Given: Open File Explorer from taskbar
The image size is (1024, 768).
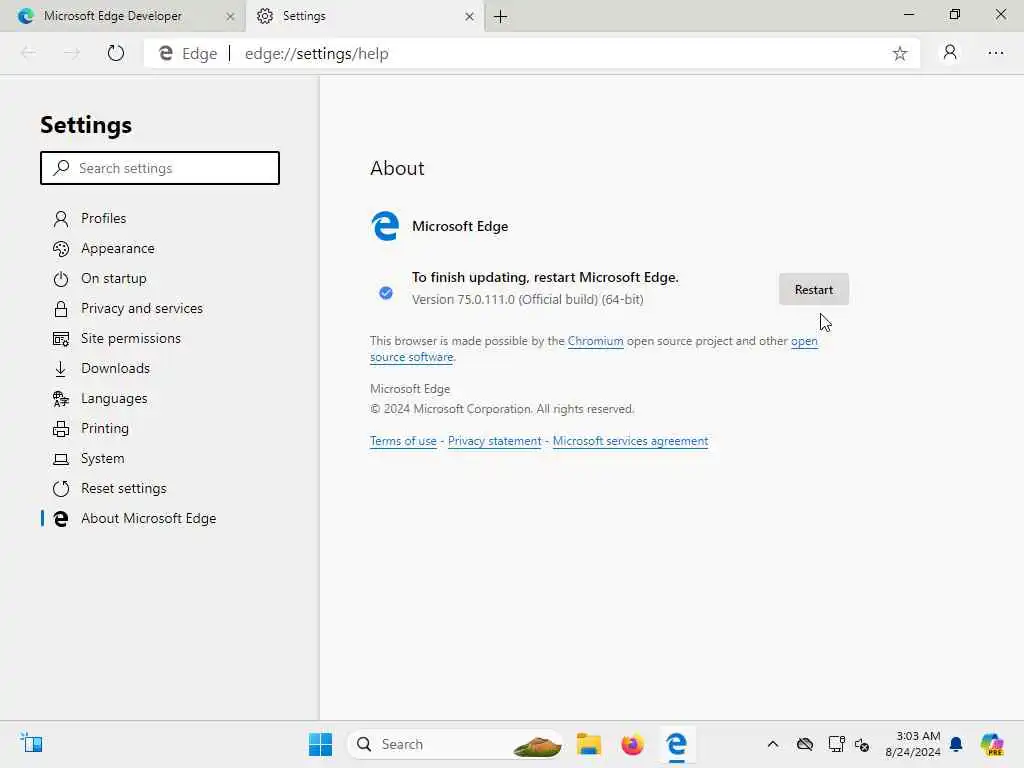Looking at the screenshot, I should point(588,744).
